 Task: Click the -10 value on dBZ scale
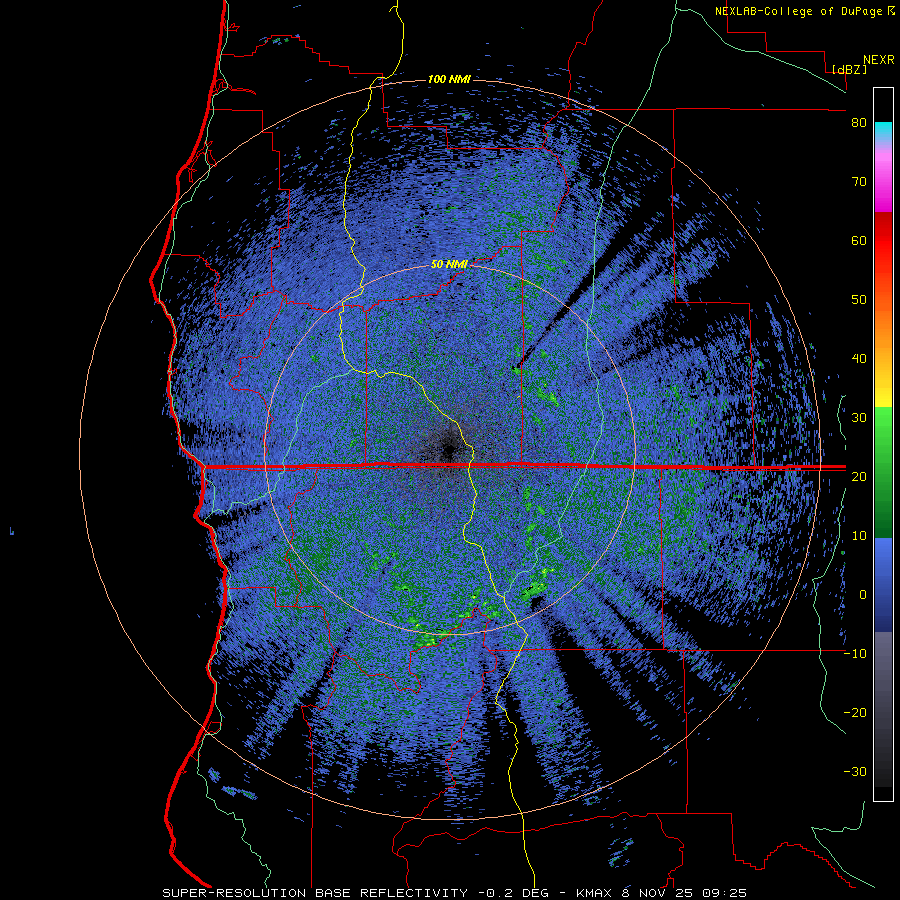855,654
